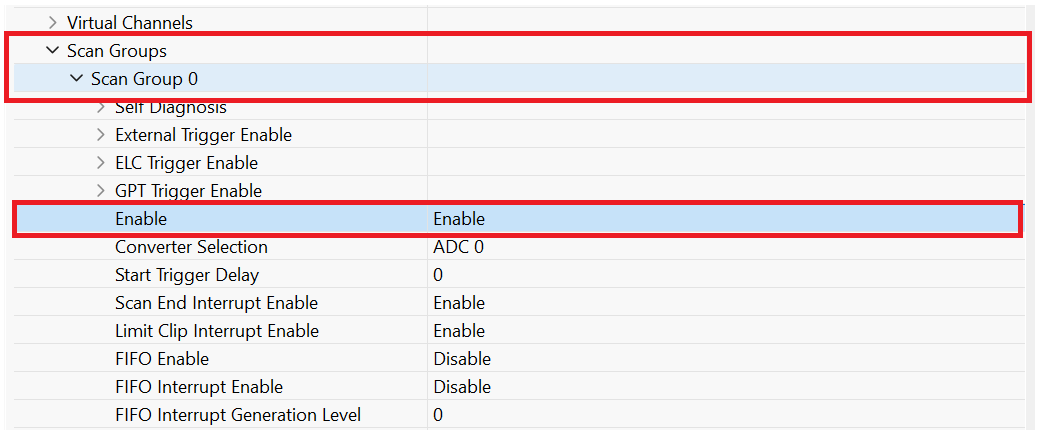Screen dimensions: 1039x440
Task: Expand GPT Trigger Enable settings
Action: (x=101, y=191)
